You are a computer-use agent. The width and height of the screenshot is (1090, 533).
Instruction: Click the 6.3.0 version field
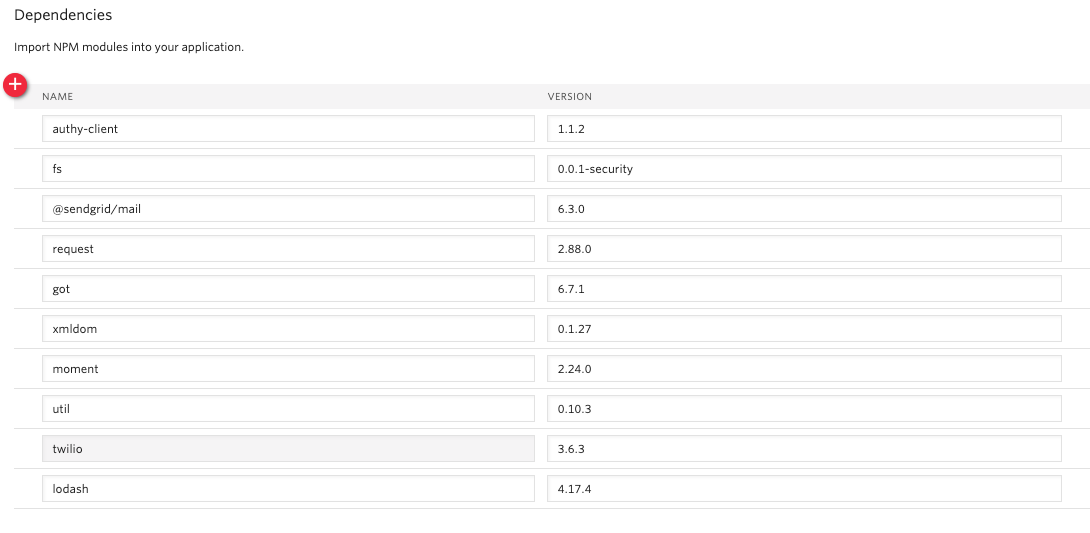pos(804,208)
